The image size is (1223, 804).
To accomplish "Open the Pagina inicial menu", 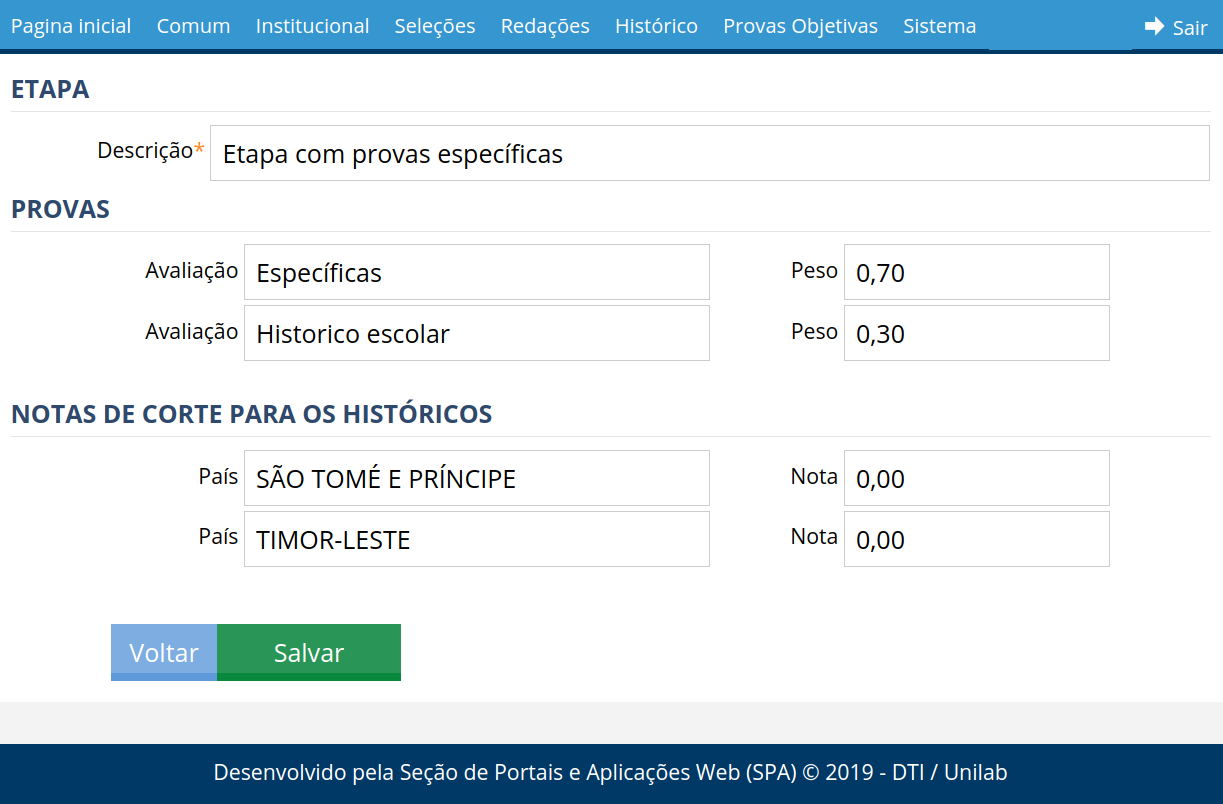I will [x=70, y=26].
